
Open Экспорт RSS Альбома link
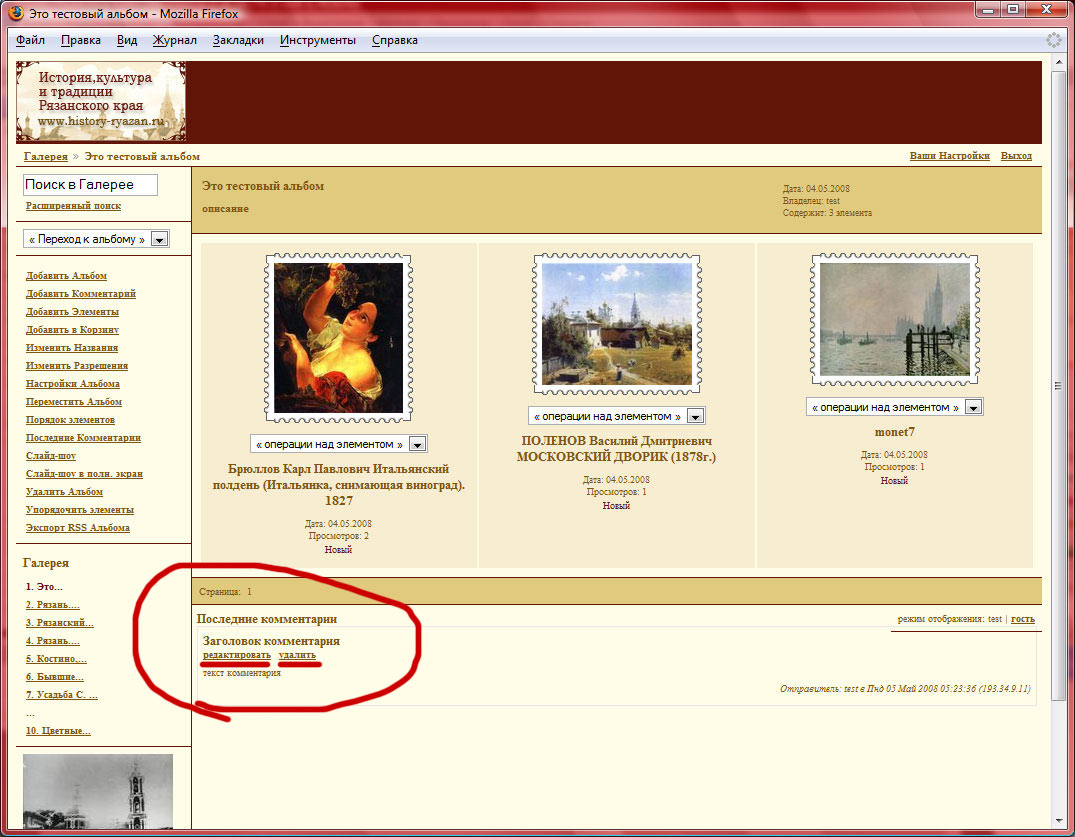[78, 528]
